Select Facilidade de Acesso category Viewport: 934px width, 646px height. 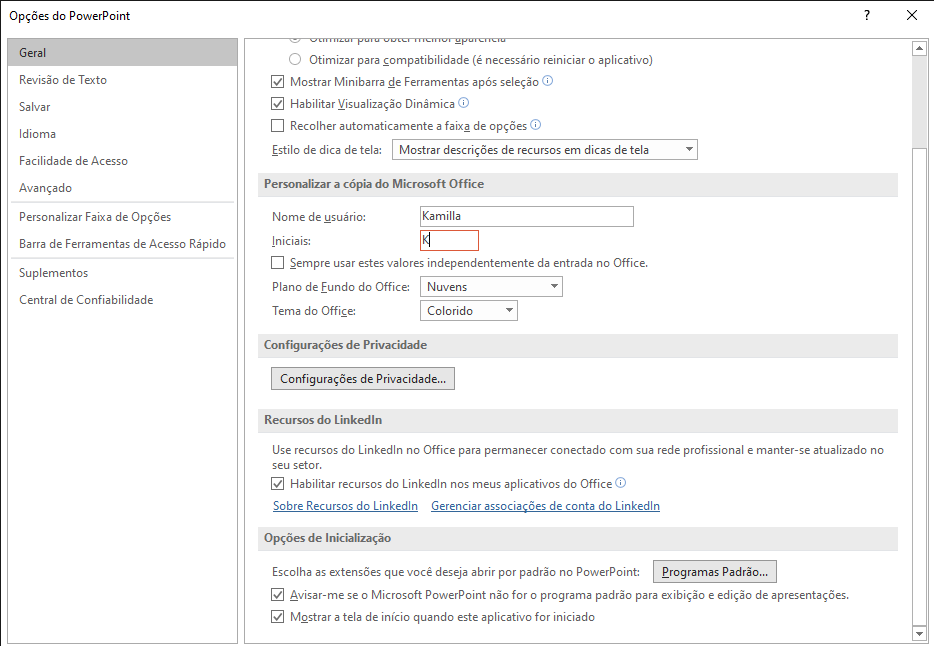click(x=122, y=161)
